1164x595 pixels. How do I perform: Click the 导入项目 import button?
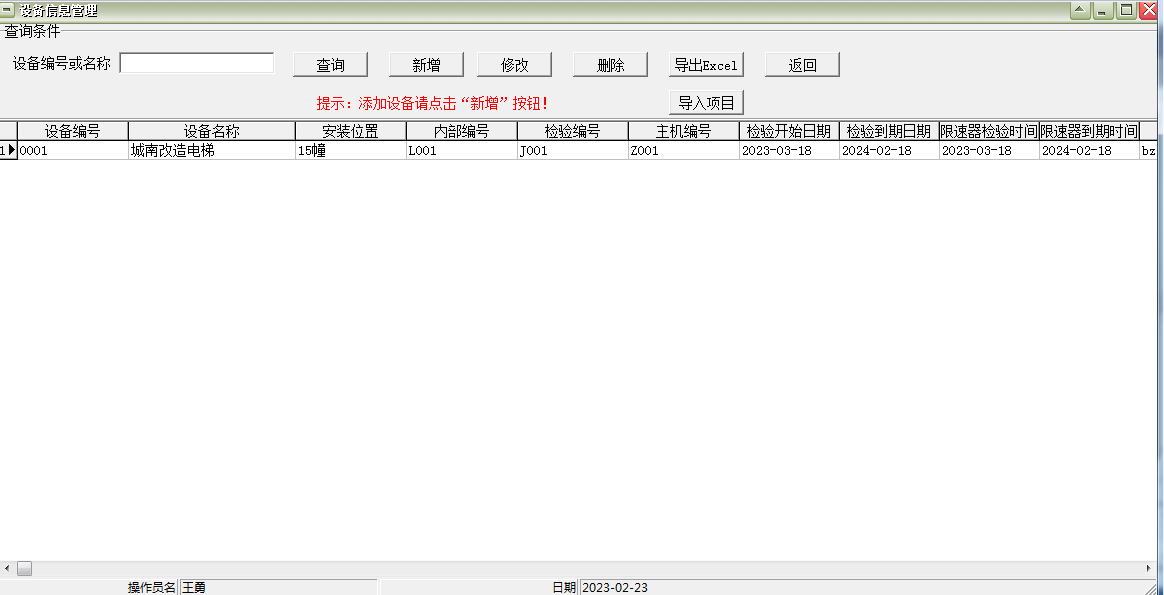click(x=706, y=102)
